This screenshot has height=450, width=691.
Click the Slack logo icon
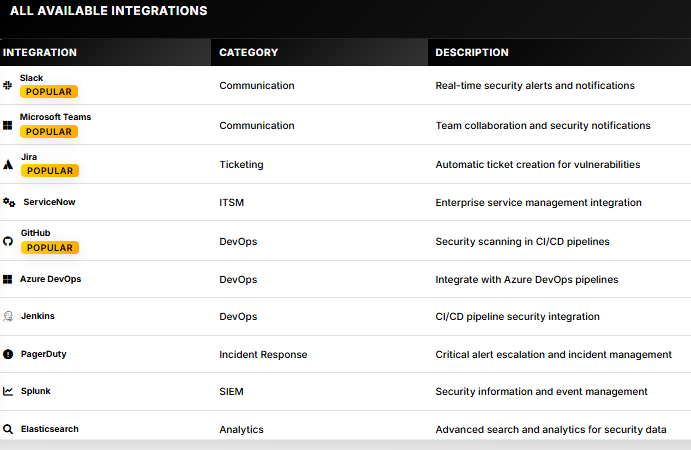click(7, 85)
